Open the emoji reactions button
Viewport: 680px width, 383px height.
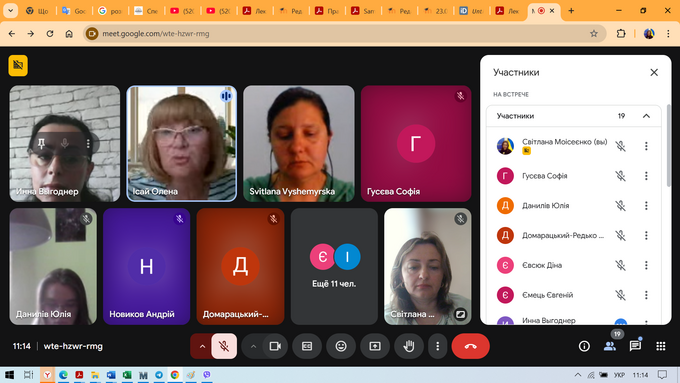pos(341,346)
